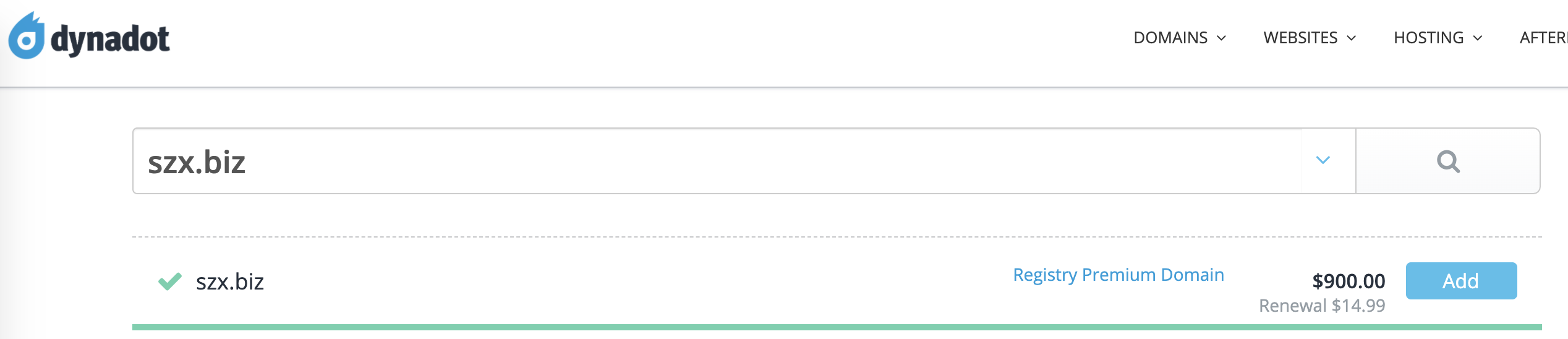The image size is (1568, 339).
Task: Expand the chevron beside WEBSITES
Action: (1351, 38)
